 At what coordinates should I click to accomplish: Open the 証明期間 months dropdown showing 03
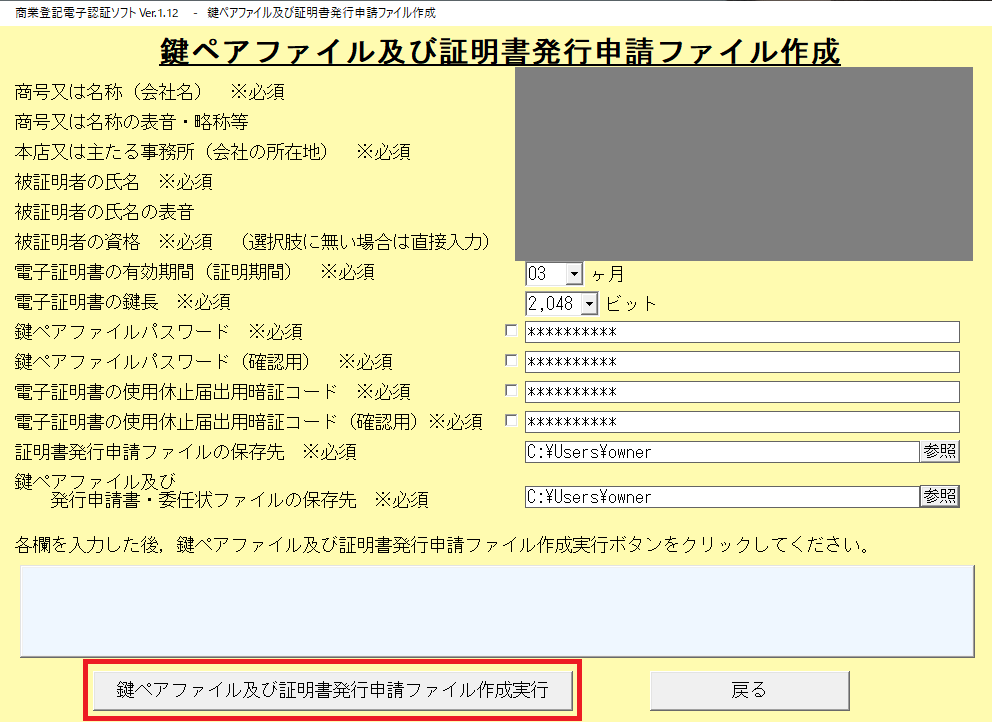[573, 273]
